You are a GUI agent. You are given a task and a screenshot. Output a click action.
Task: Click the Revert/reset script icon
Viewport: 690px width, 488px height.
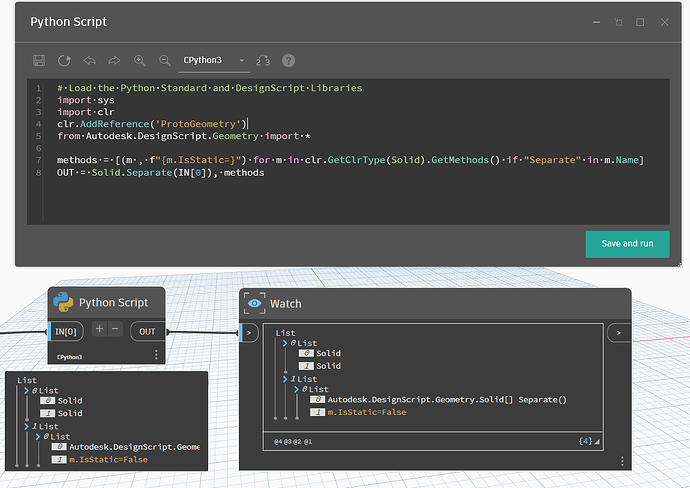(65, 61)
